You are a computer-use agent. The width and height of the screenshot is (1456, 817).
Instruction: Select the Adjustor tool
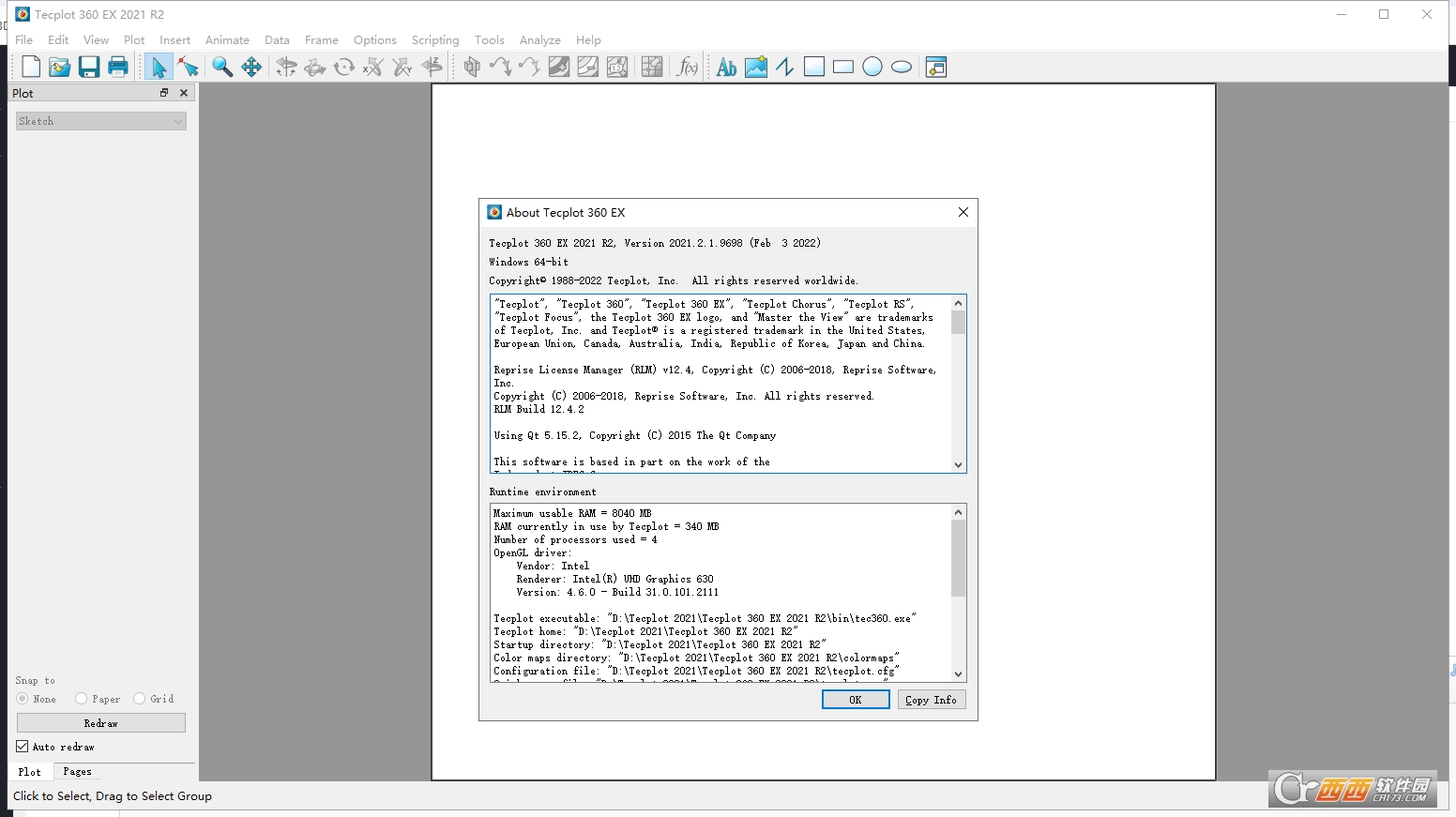pos(189,67)
